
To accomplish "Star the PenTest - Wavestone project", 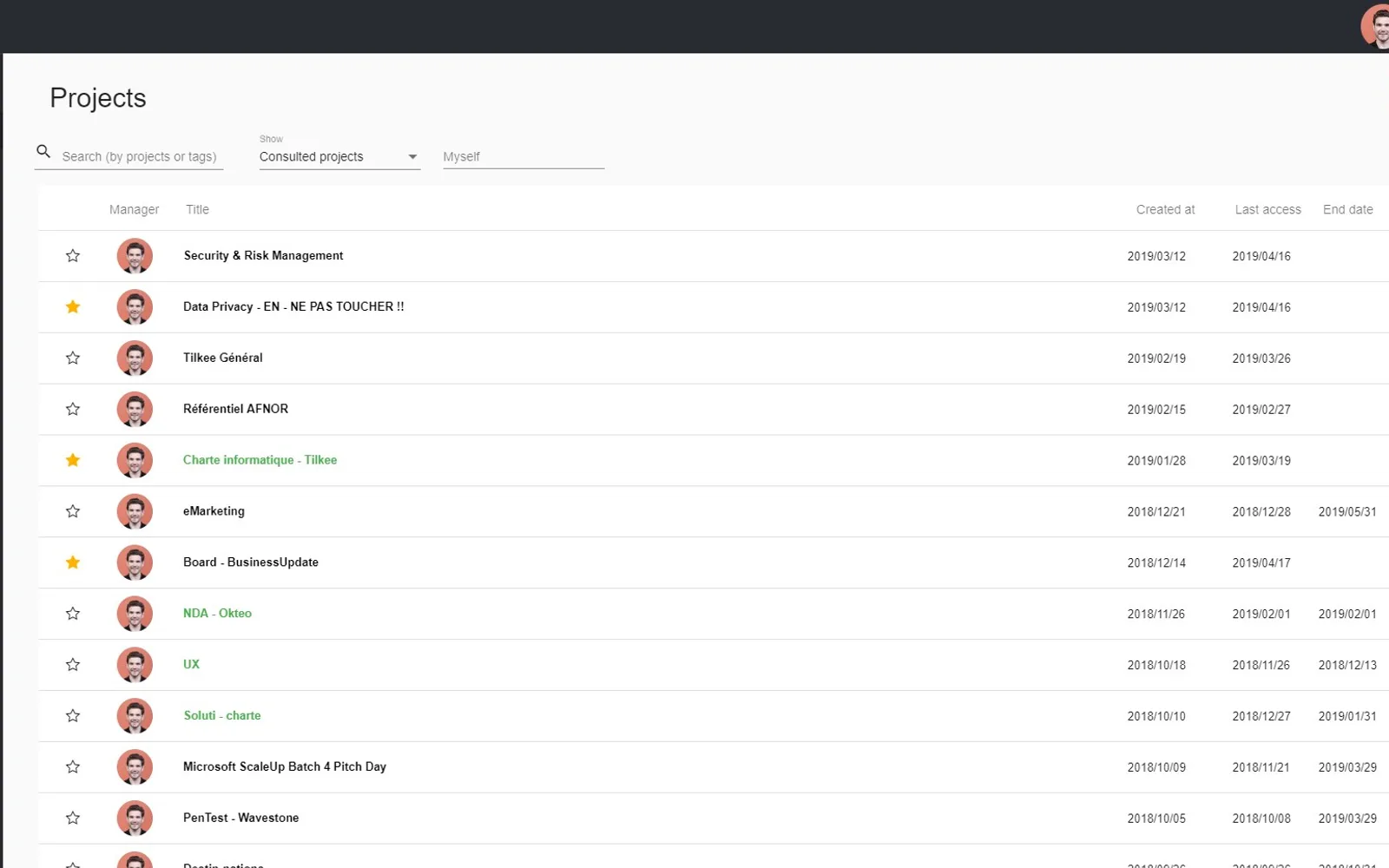I will point(73,819).
